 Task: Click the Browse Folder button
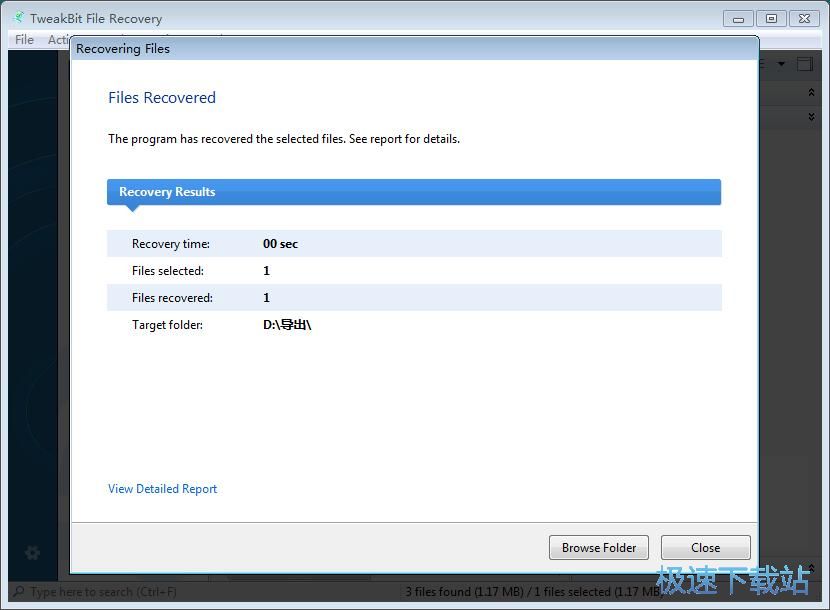tap(599, 548)
